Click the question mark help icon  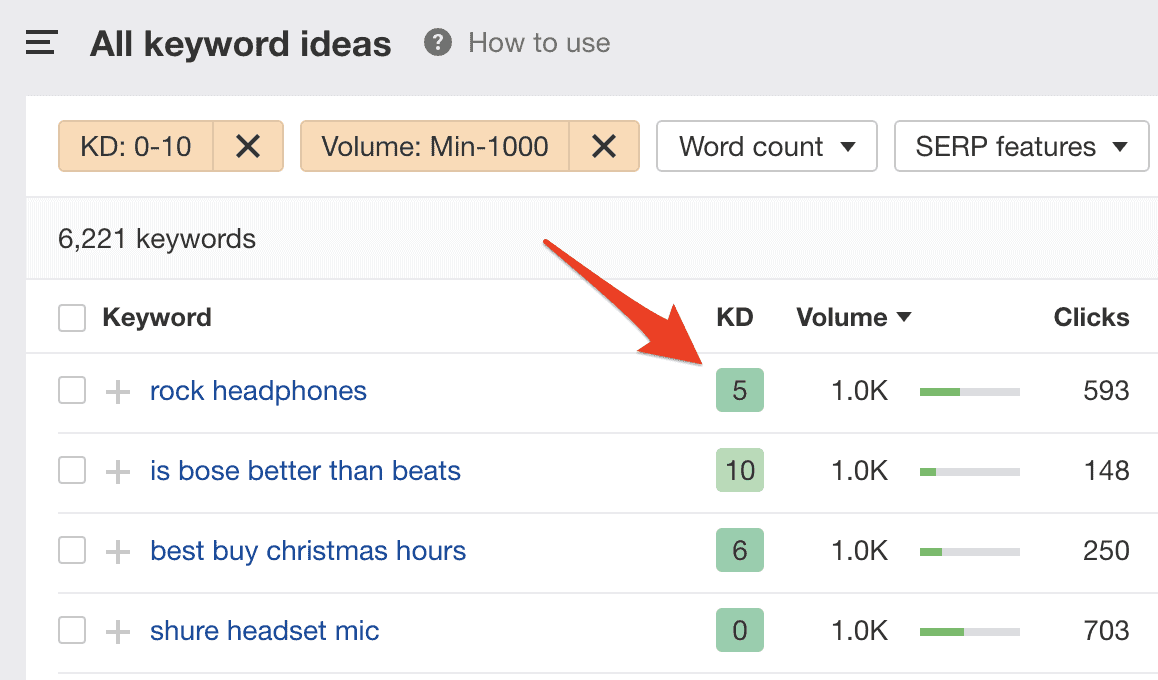436,43
